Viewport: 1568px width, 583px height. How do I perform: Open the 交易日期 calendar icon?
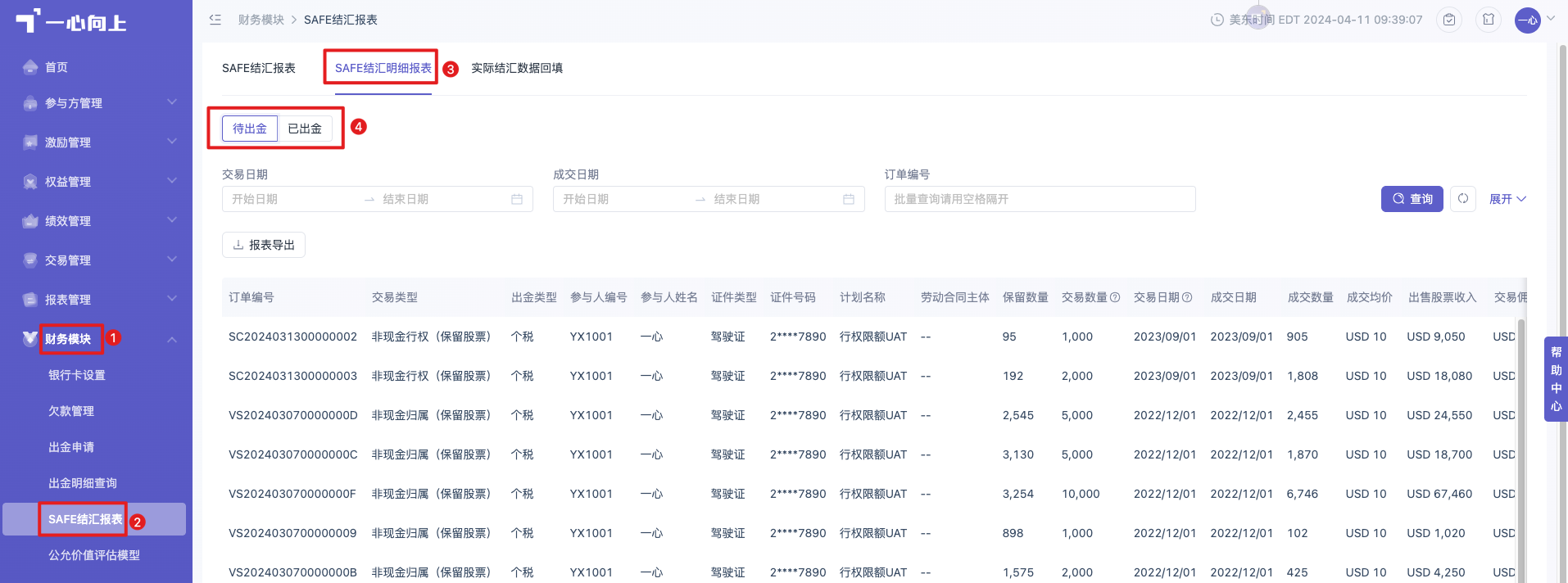click(x=517, y=199)
